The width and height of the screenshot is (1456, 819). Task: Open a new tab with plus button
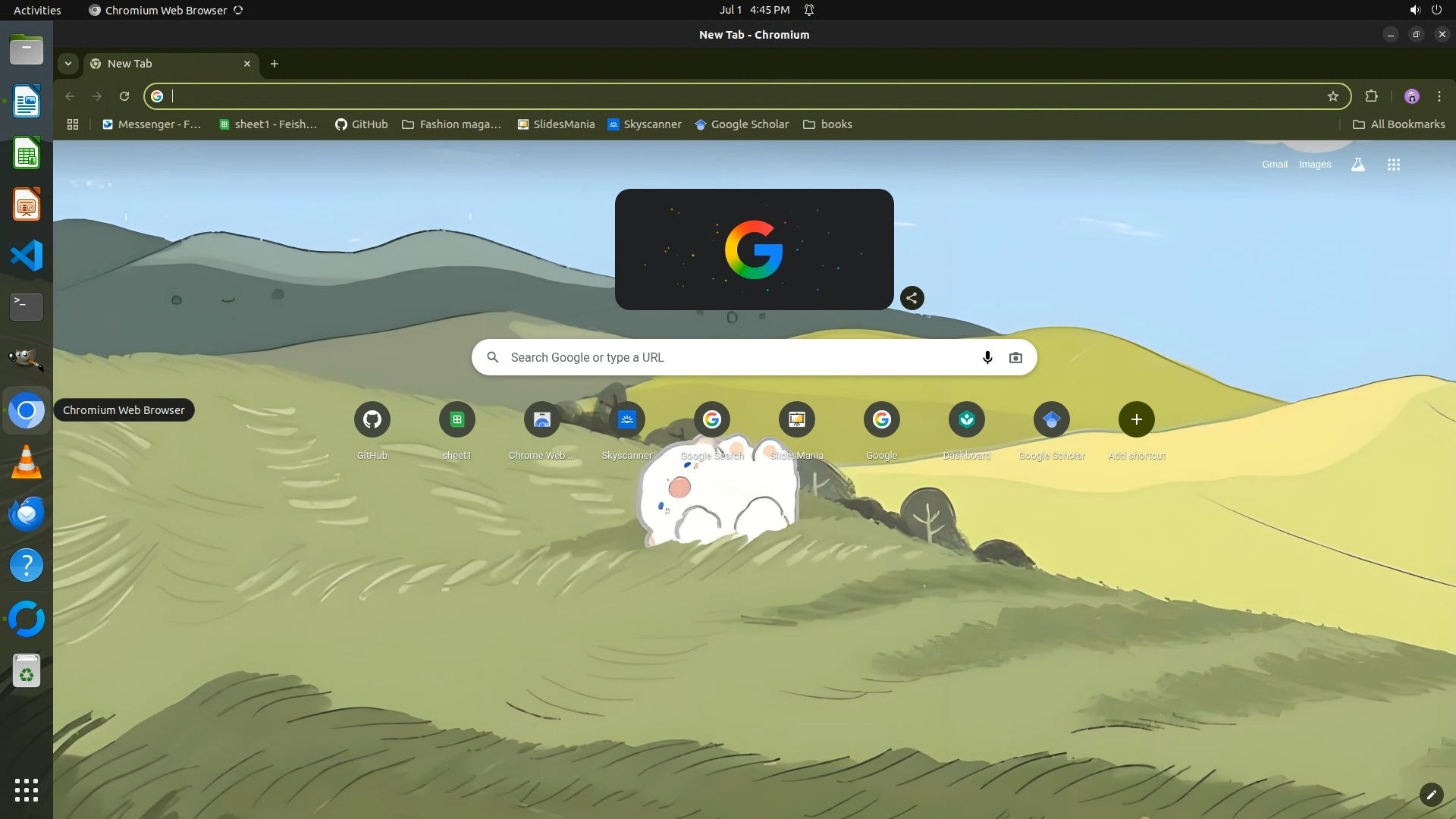275,64
